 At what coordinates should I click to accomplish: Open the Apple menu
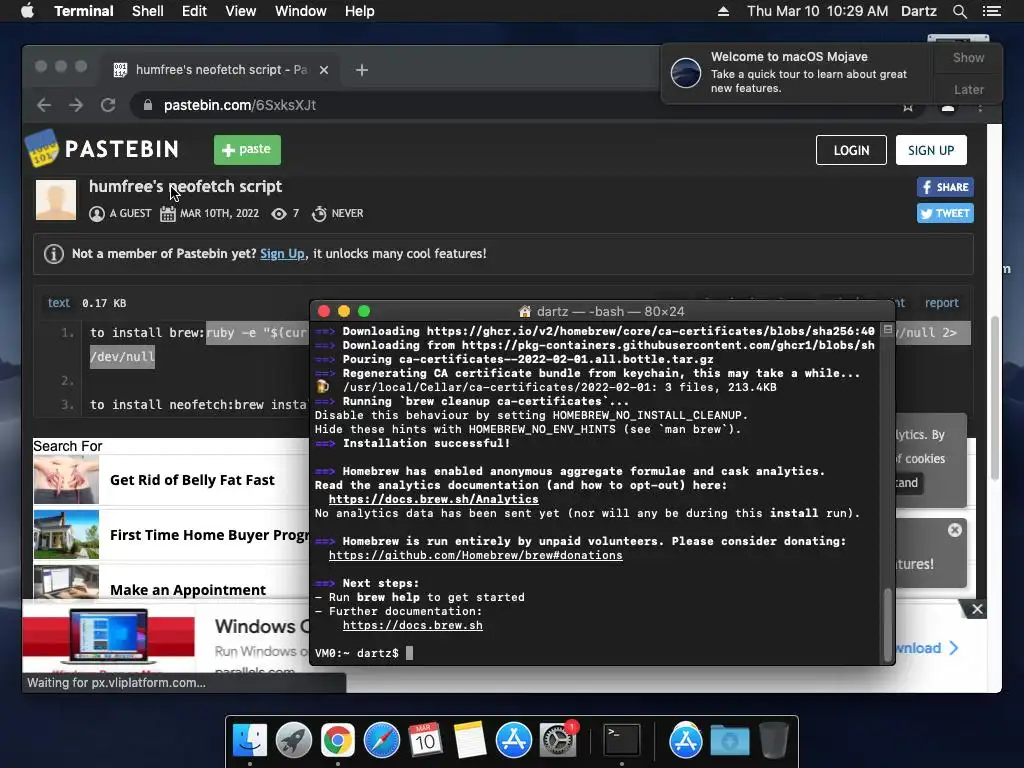click(27, 11)
